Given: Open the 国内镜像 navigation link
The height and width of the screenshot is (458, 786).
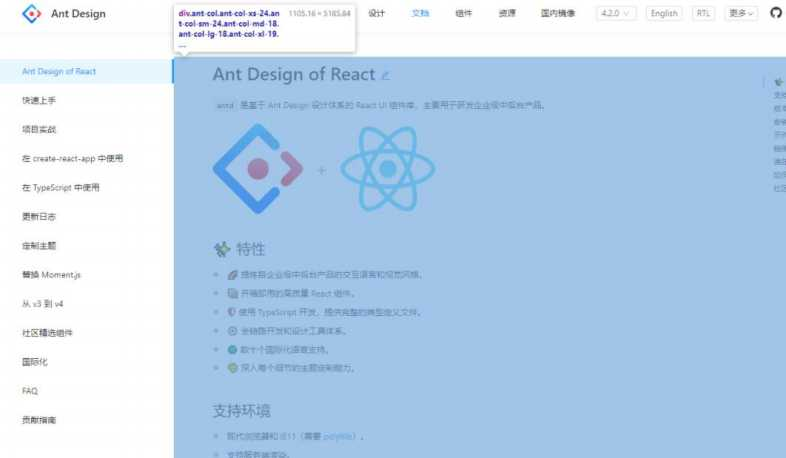Looking at the screenshot, I should tap(558, 13).
